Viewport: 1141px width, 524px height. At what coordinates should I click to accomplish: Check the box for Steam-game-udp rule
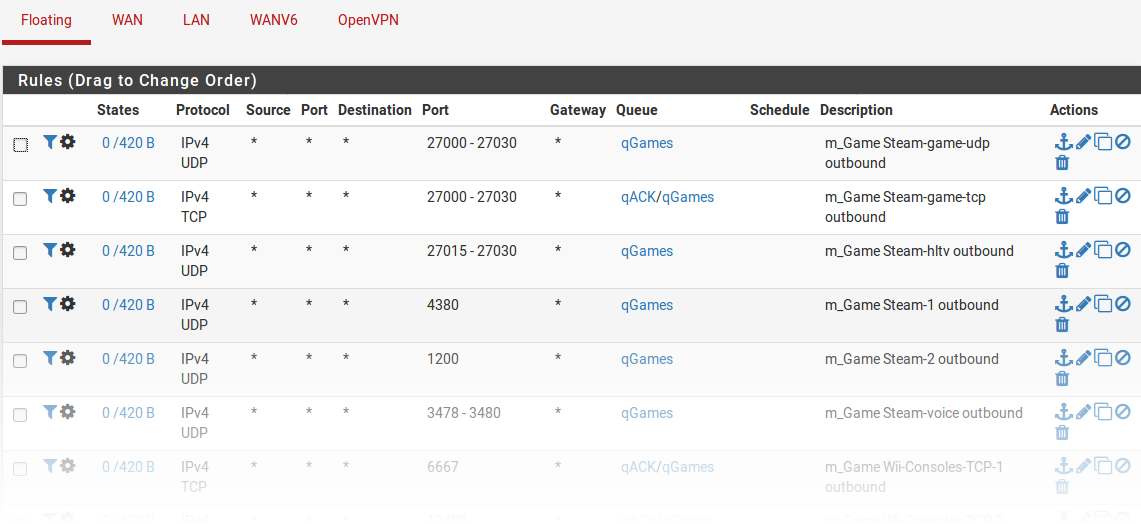tap(20, 145)
